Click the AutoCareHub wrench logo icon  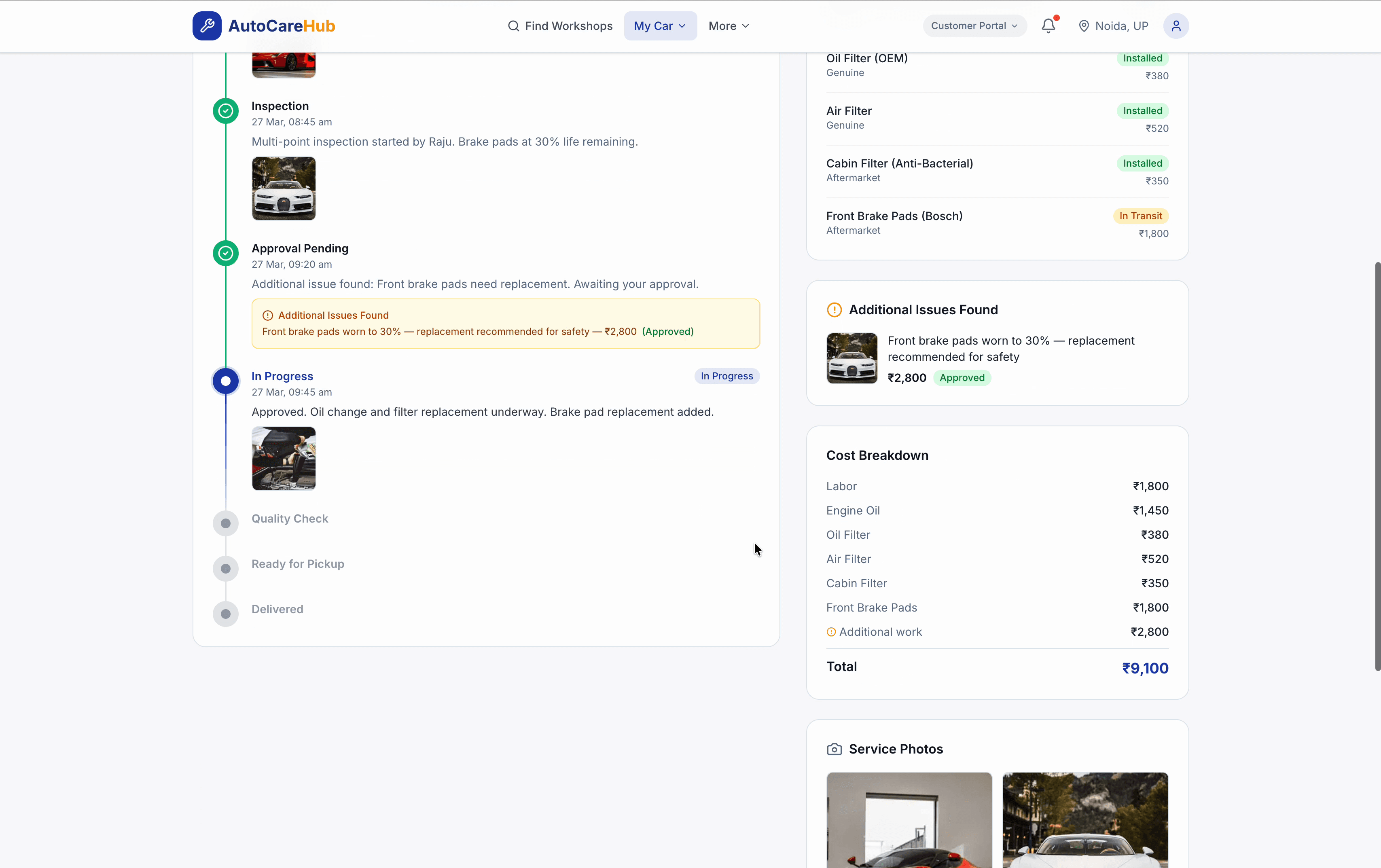[x=207, y=25]
